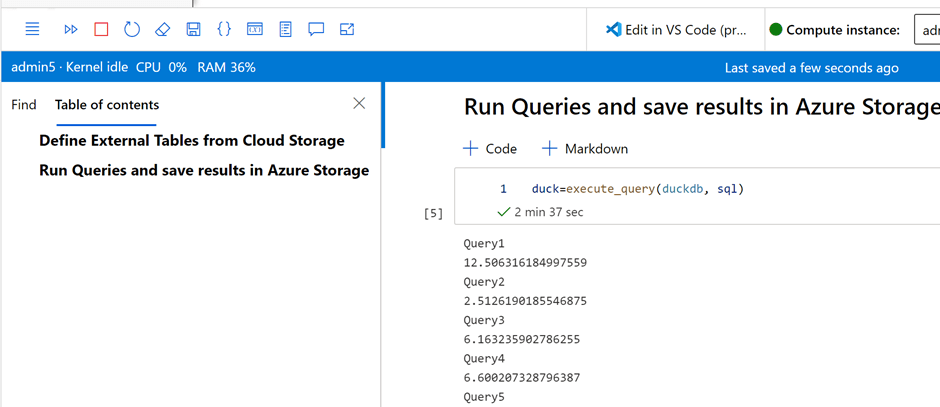The image size is (940, 407).
Task: Jump to Define External Tables from Cloud Storage
Action: pyautogui.click(x=192, y=141)
